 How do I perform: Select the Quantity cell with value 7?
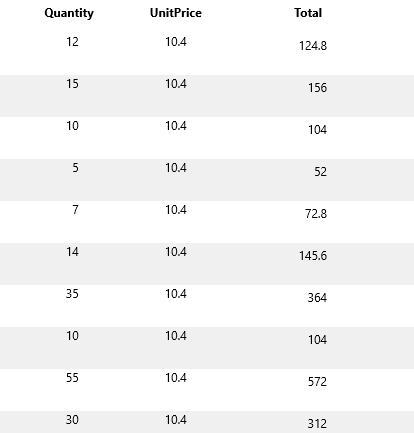click(76, 210)
